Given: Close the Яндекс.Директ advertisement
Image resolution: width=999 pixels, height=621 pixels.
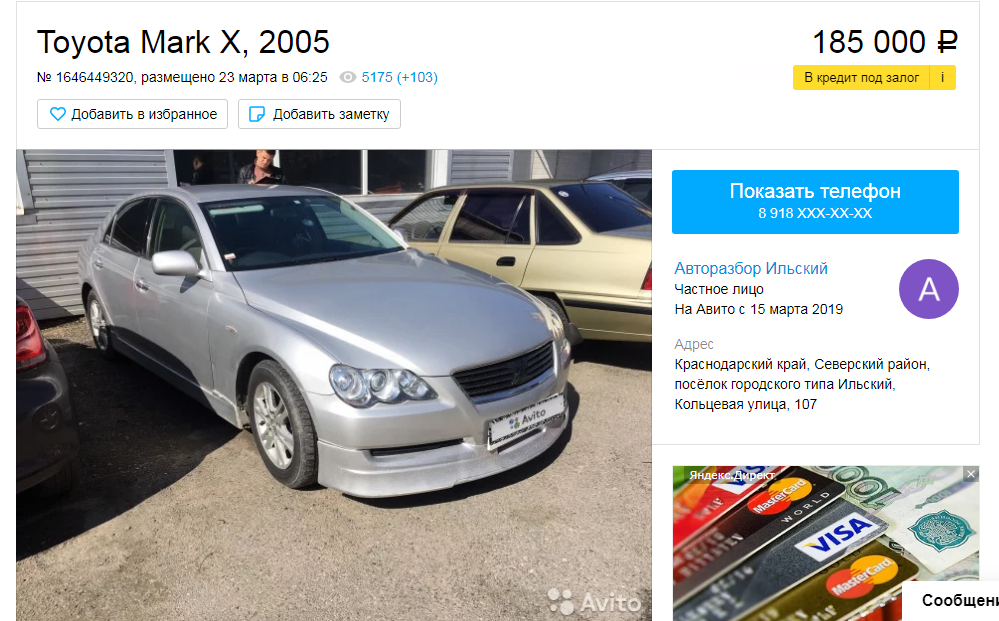Looking at the screenshot, I should click(x=971, y=474).
